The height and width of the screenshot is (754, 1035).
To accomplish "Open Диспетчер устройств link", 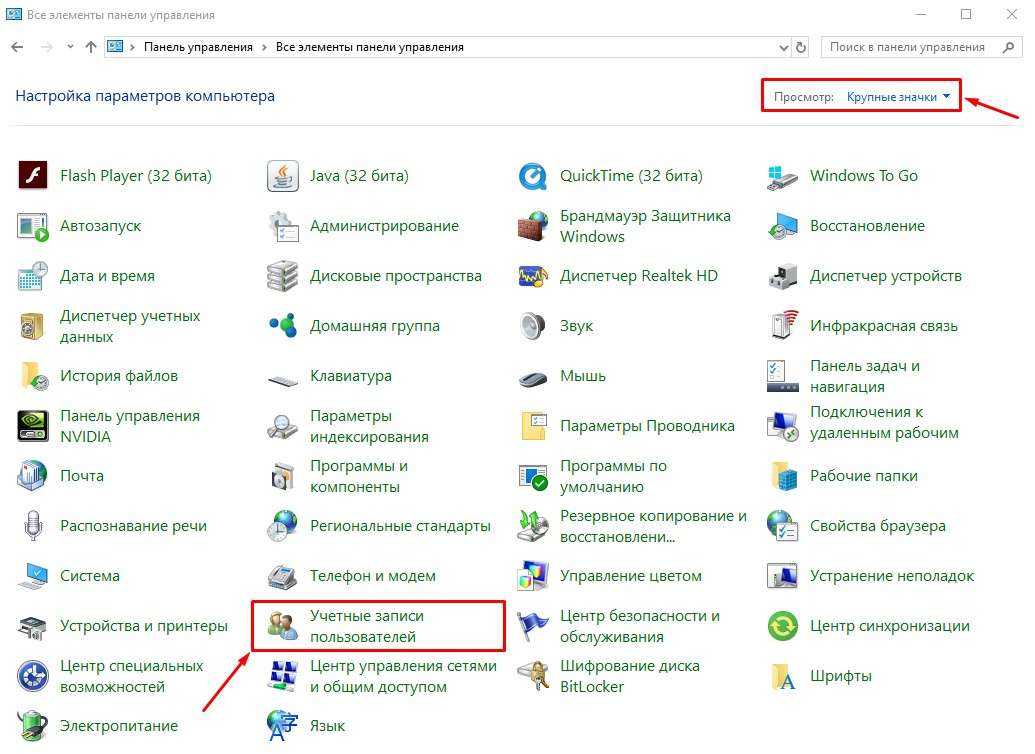I will pyautogui.click(x=885, y=276).
